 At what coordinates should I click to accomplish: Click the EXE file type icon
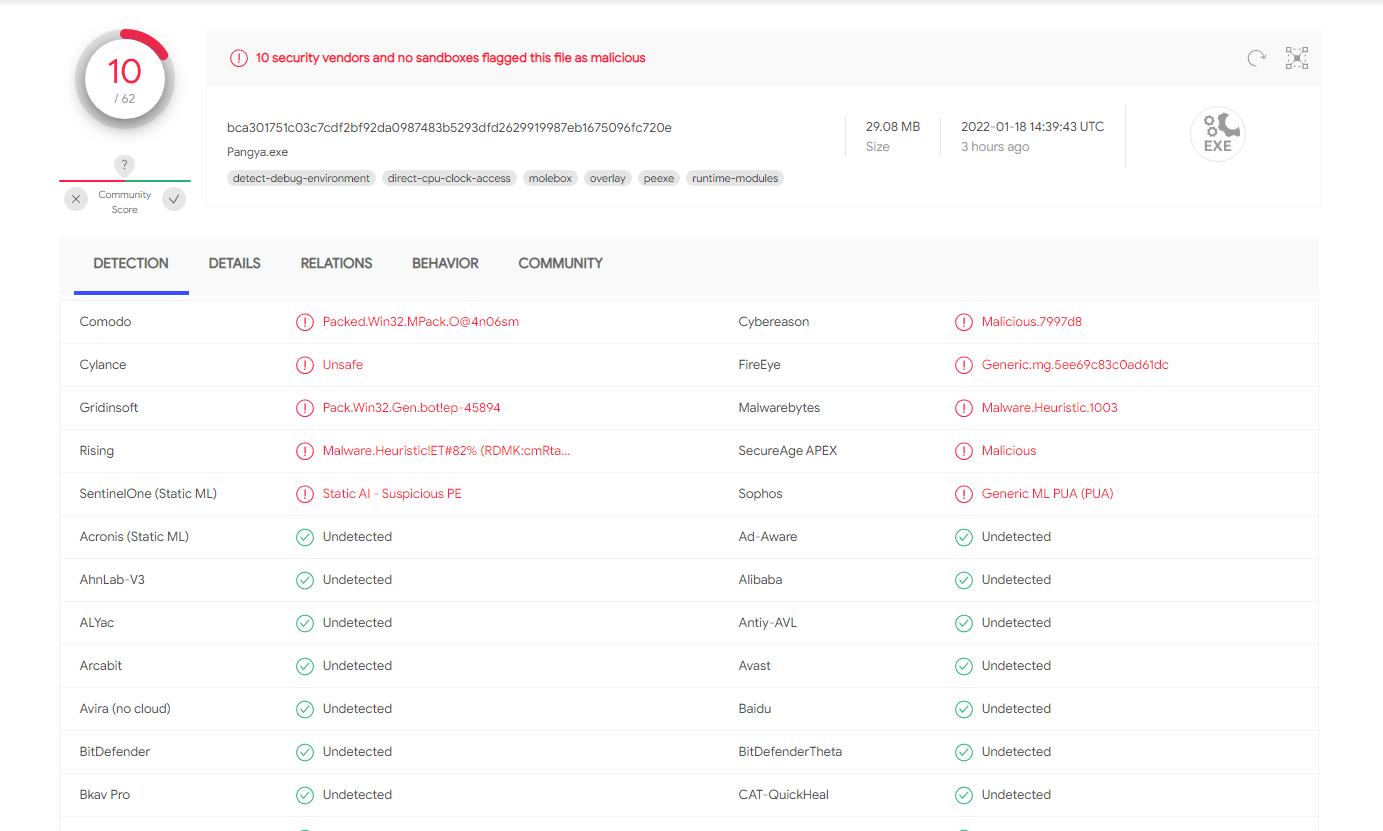(1217, 134)
